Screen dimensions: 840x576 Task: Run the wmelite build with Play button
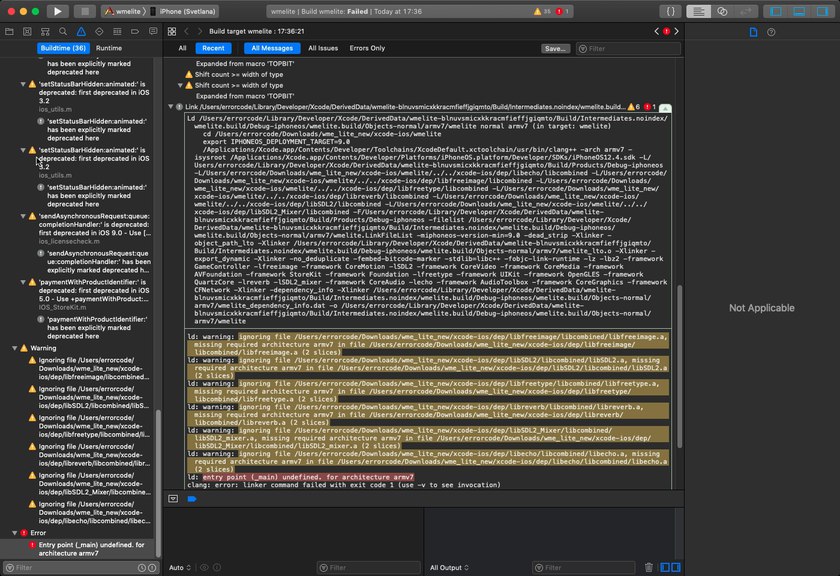tap(57, 11)
